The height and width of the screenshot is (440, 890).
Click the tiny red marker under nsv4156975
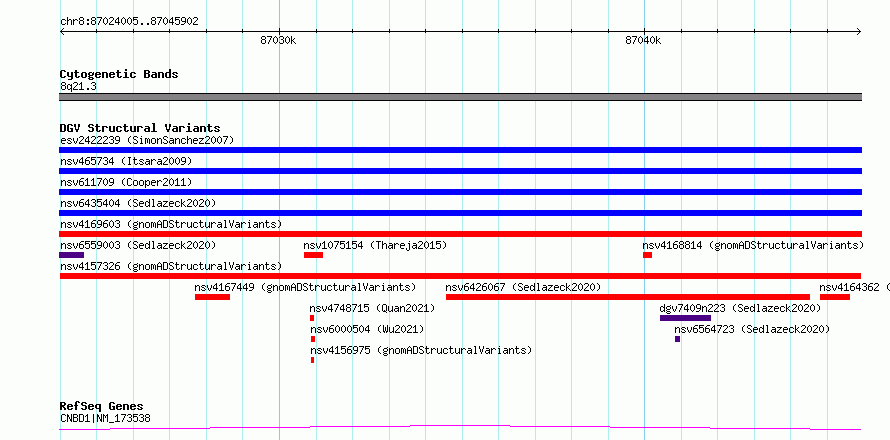[312, 360]
